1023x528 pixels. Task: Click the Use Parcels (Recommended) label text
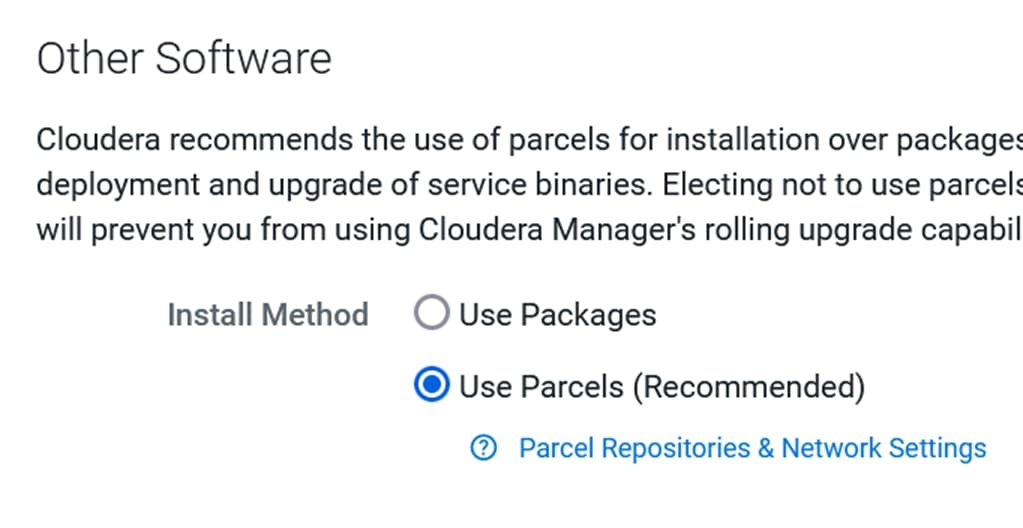662,386
